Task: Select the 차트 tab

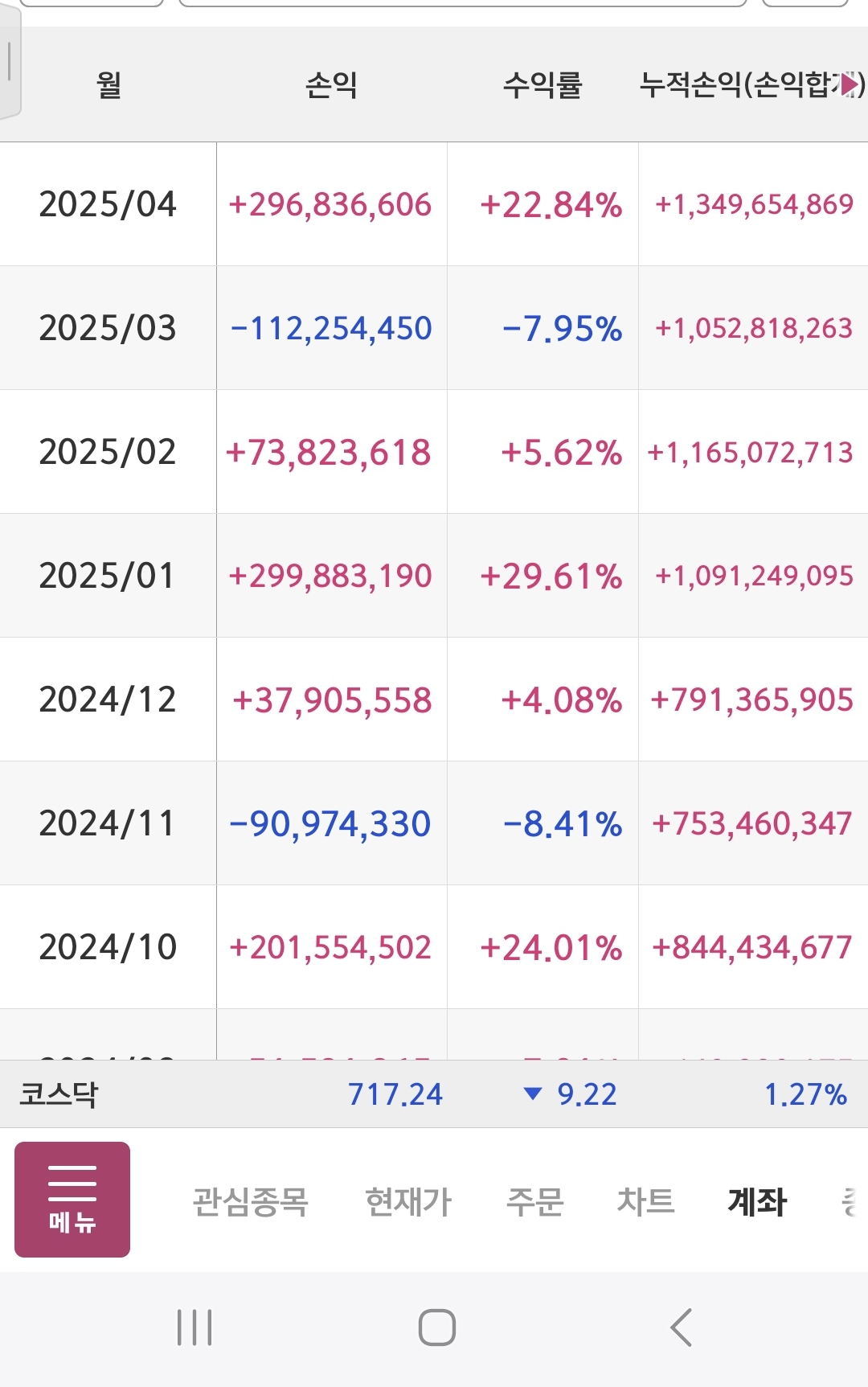Action: 645,1202
